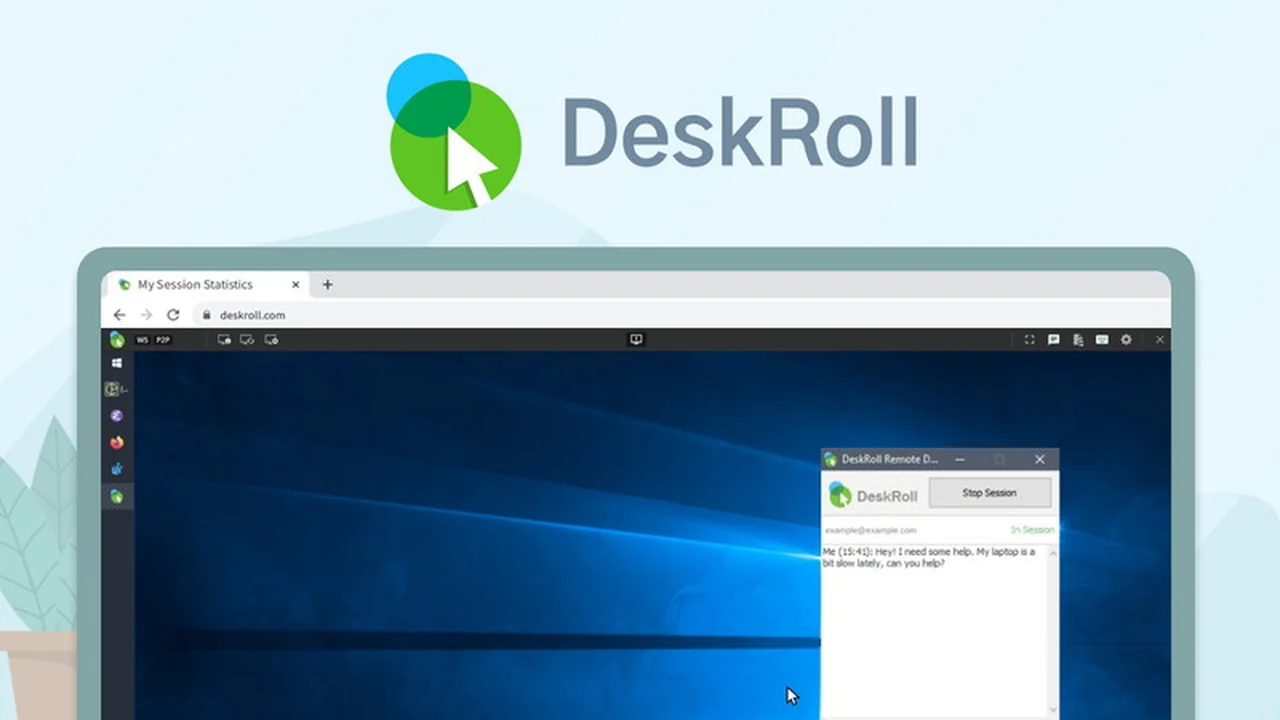
Task: Open the chat panel from session toolbar
Action: [x=1053, y=340]
